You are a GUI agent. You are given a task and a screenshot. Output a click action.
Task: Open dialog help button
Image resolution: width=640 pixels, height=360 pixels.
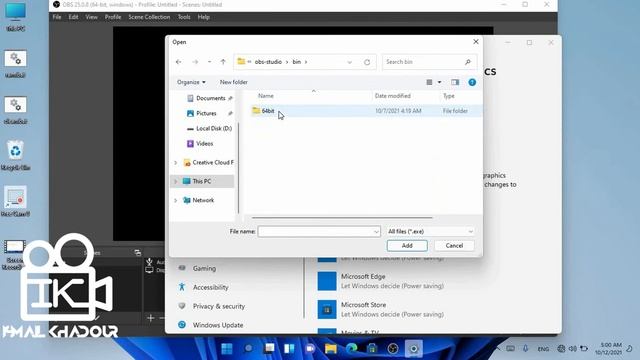click(x=472, y=82)
